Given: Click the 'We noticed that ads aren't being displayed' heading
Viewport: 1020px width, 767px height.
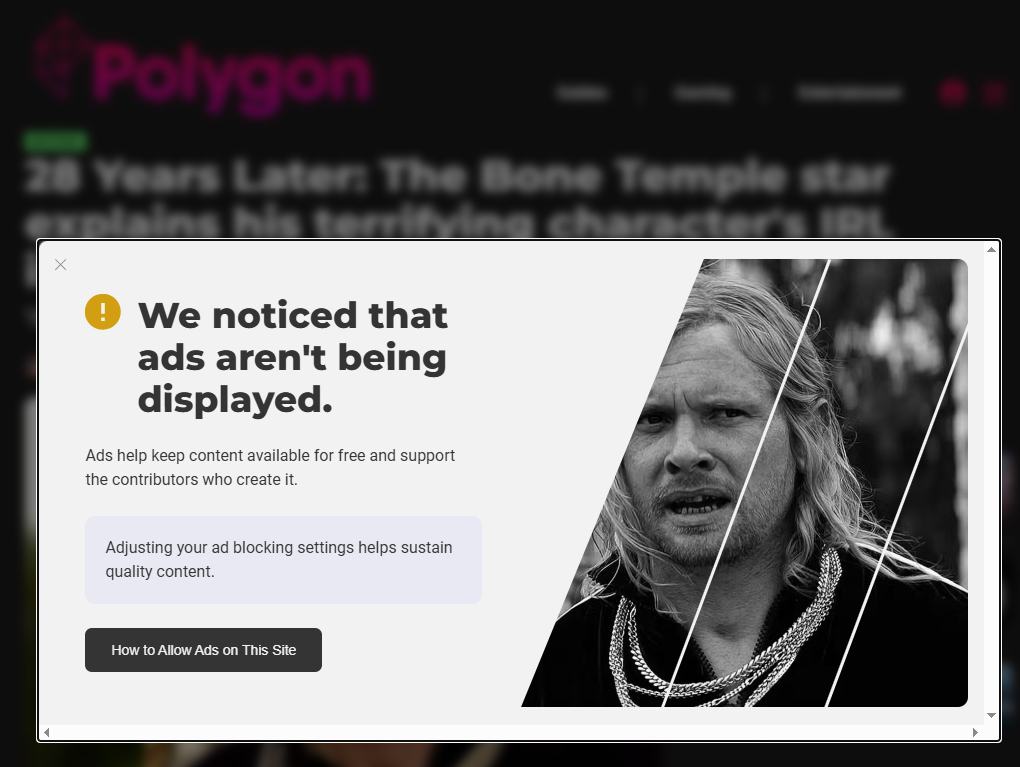Looking at the screenshot, I should coord(293,357).
